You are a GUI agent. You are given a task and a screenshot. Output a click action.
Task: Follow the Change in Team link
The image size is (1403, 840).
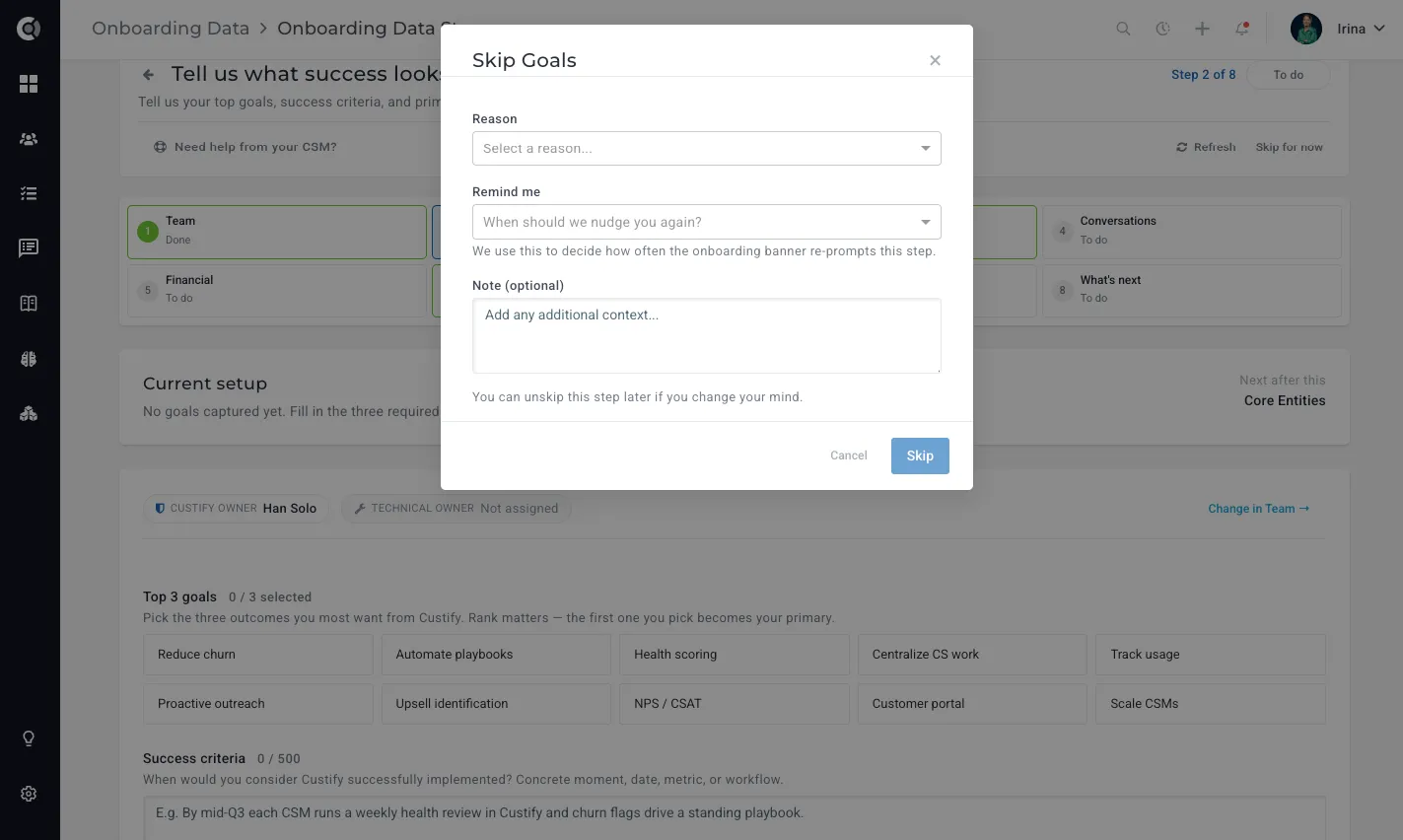coord(1259,509)
